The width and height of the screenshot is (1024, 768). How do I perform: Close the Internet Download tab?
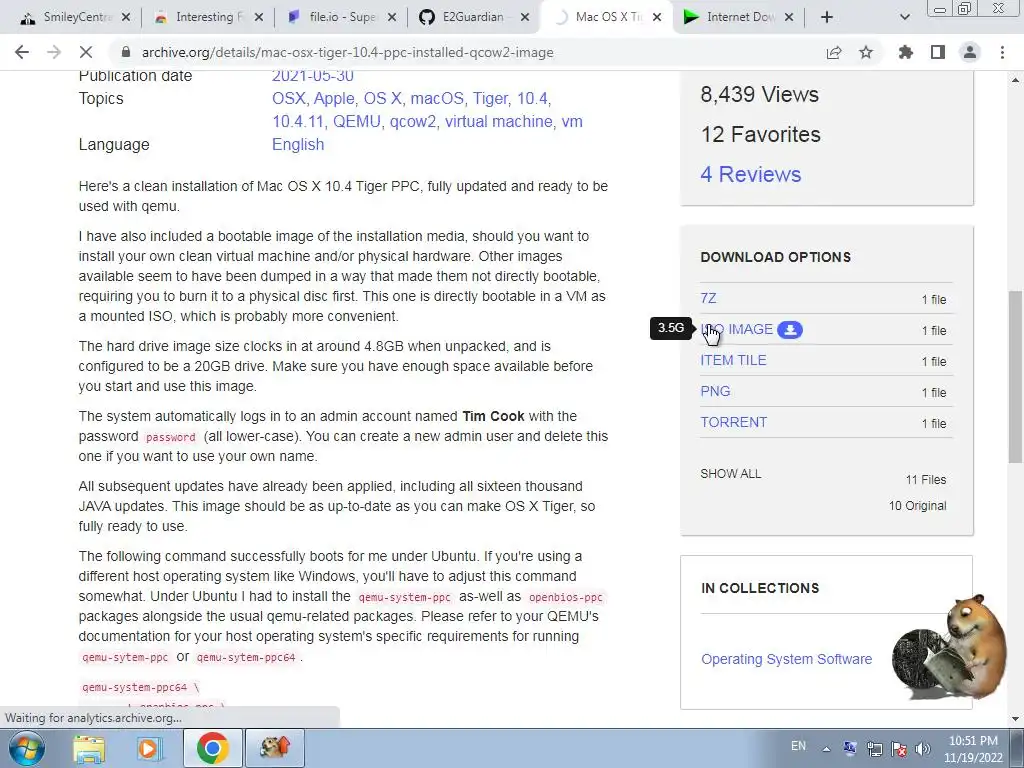(x=789, y=17)
